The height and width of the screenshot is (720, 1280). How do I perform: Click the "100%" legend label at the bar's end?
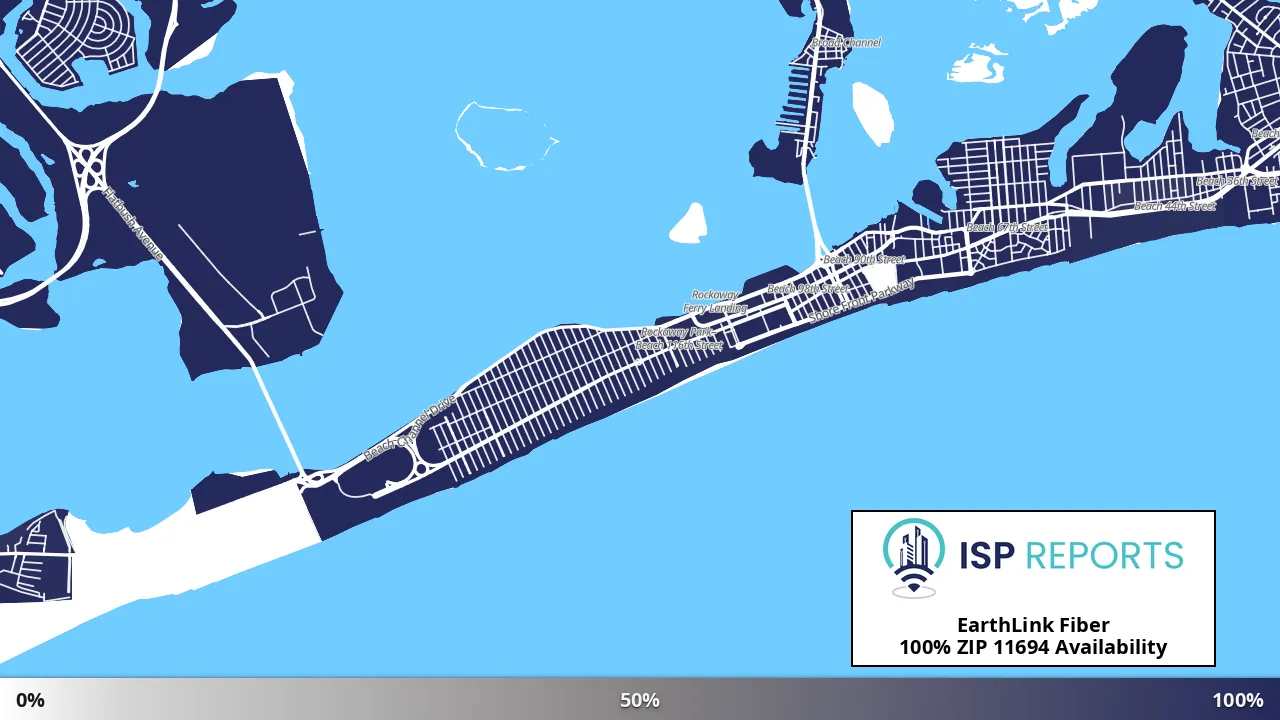[1238, 700]
